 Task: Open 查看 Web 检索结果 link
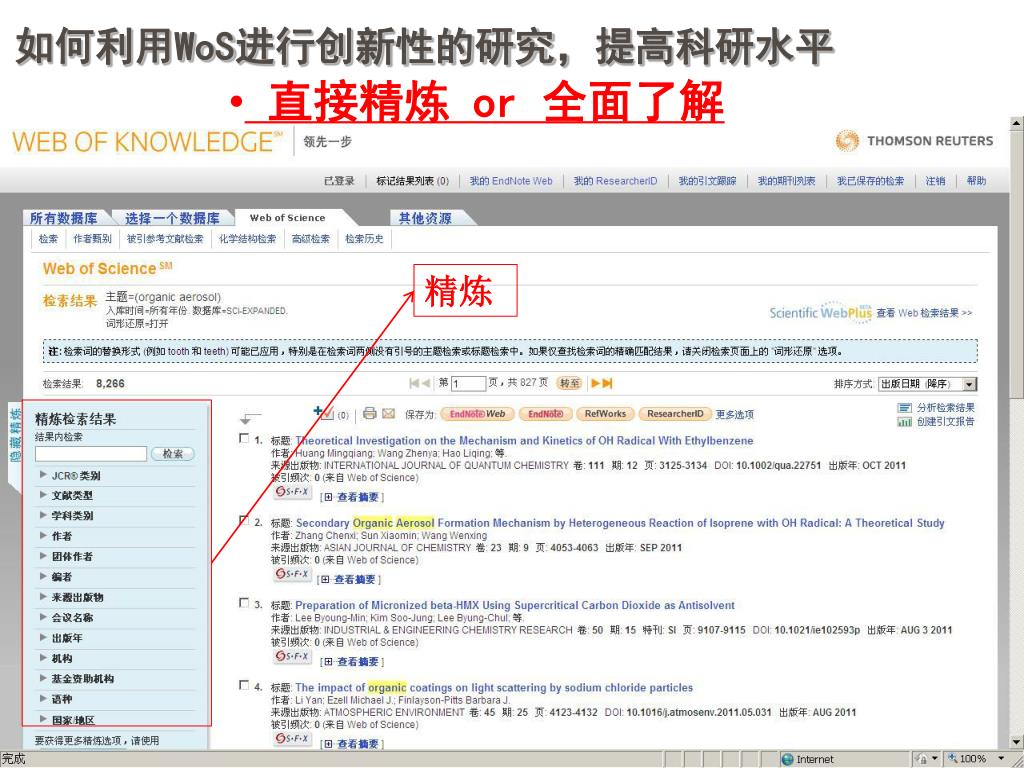pyautogui.click(x=924, y=313)
